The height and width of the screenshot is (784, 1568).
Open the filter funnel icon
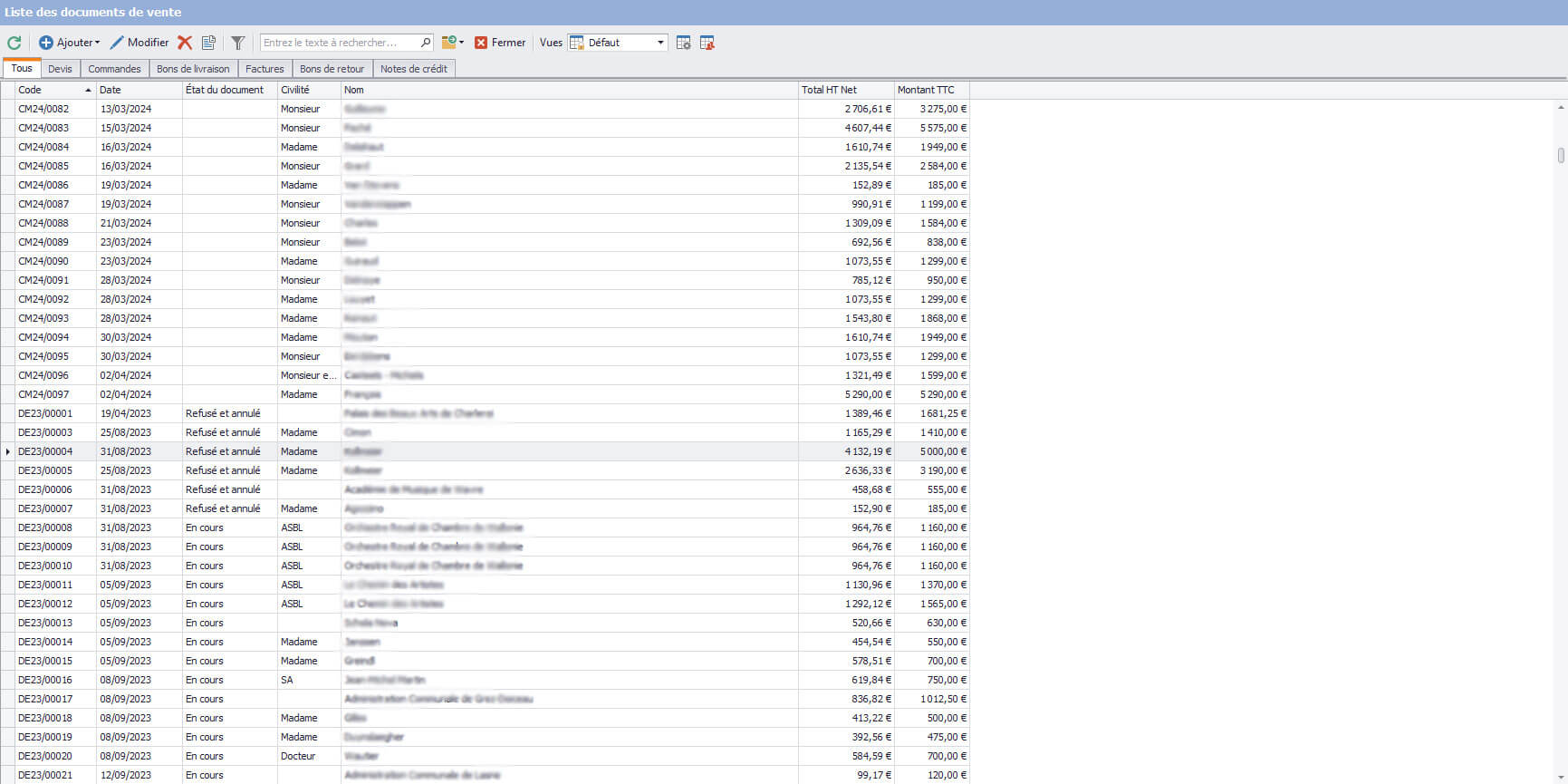tap(237, 43)
